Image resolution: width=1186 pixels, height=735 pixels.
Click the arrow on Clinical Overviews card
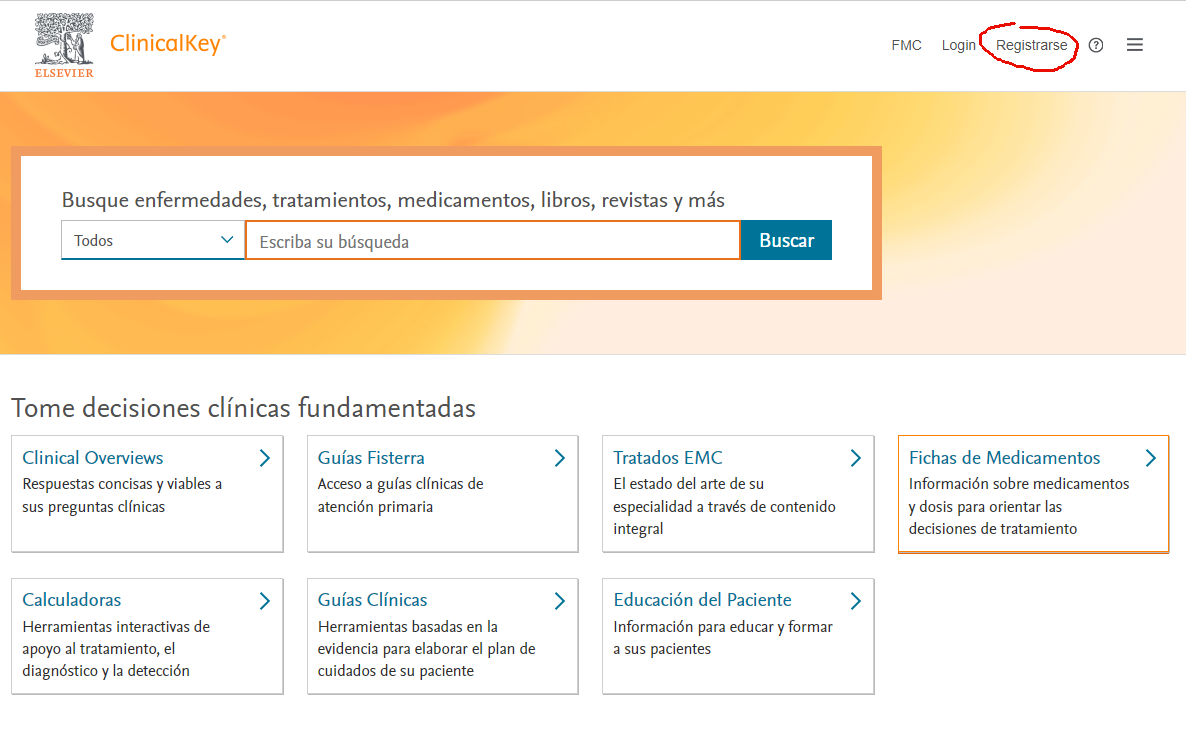click(x=264, y=458)
